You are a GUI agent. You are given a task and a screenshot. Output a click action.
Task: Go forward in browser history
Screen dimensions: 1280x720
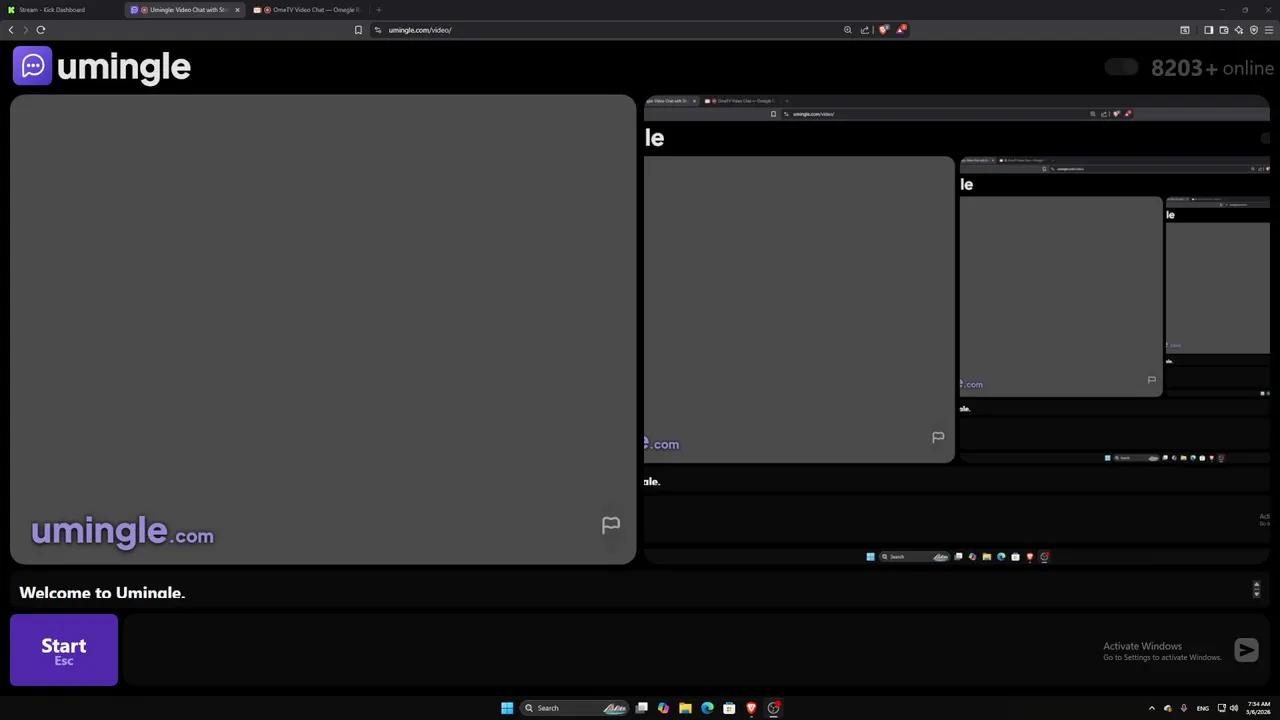tap(26, 30)
